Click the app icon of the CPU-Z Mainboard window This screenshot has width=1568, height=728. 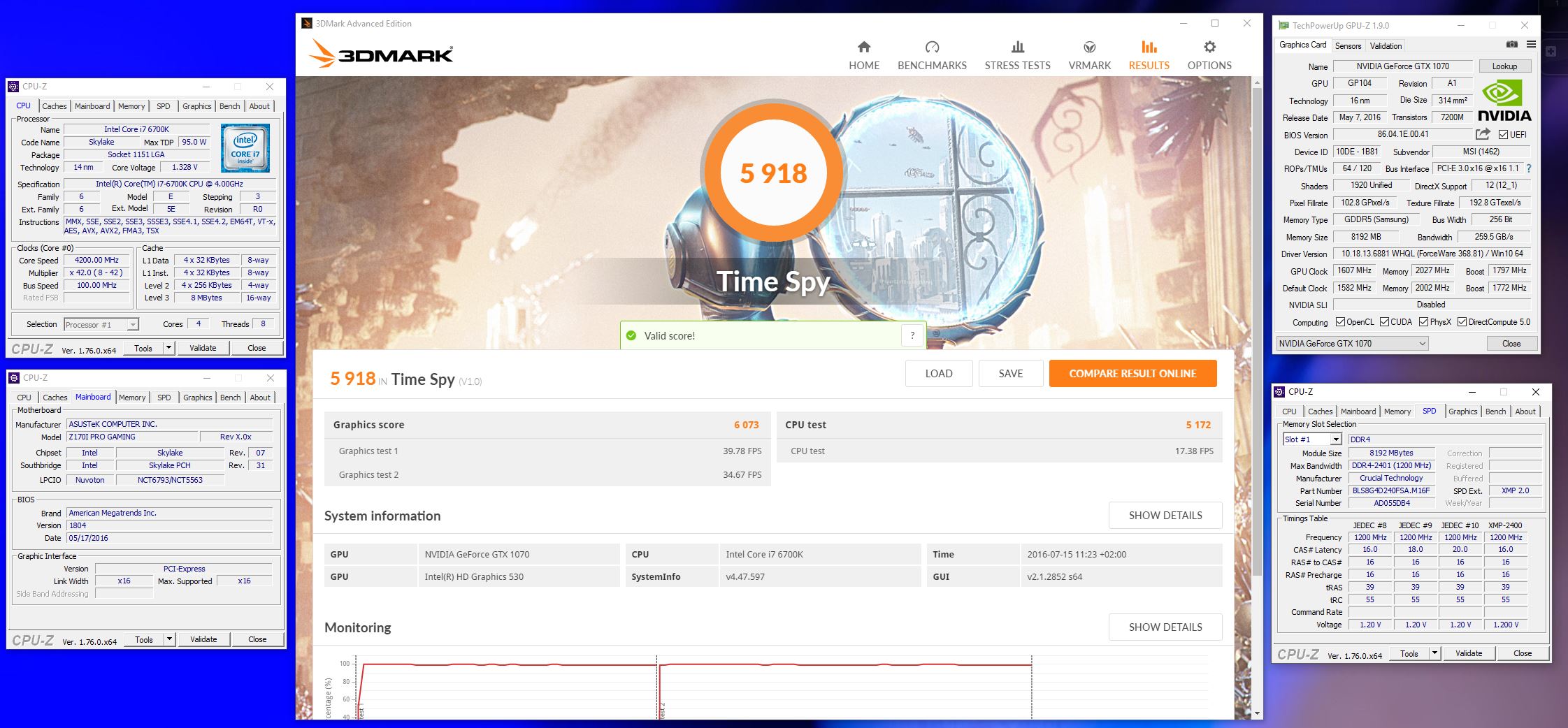pos(13,378)
